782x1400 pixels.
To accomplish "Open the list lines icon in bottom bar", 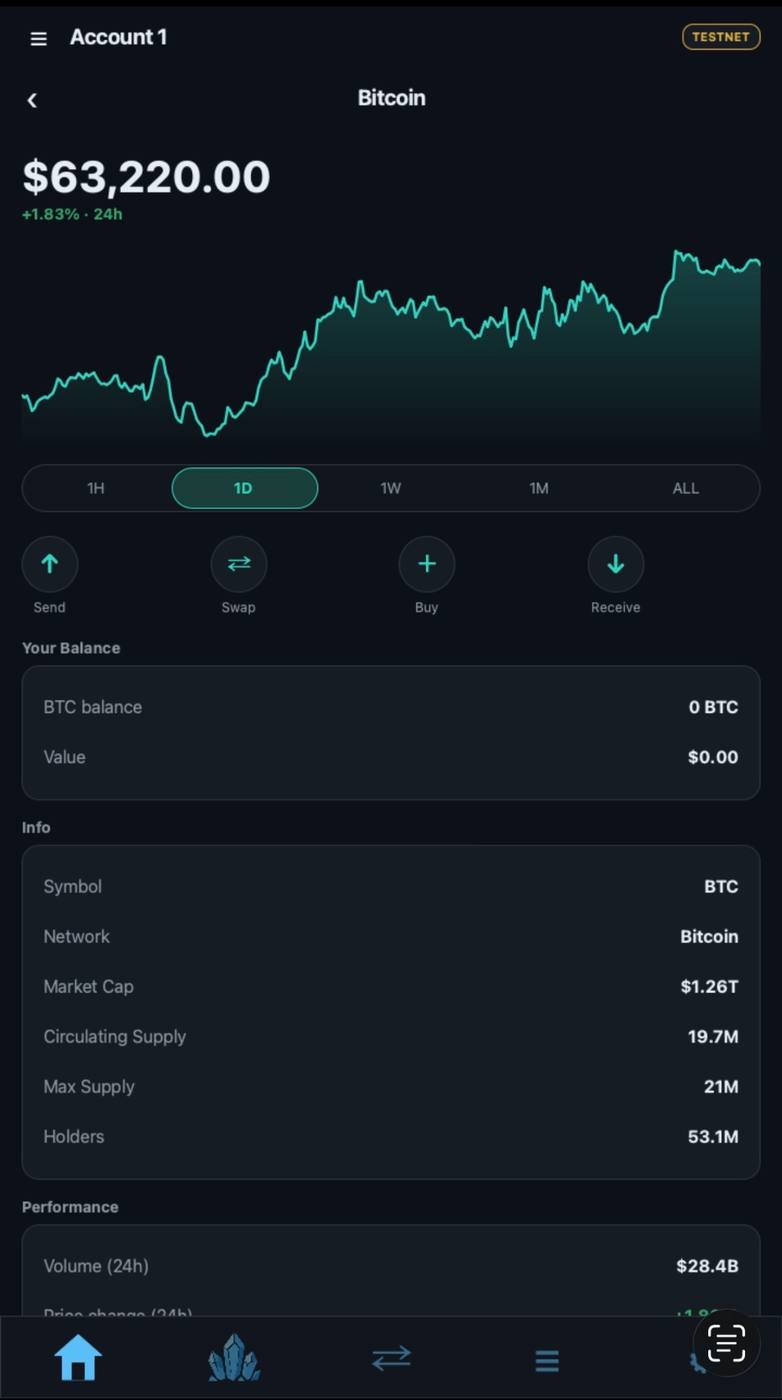I will coord(546,1360).
